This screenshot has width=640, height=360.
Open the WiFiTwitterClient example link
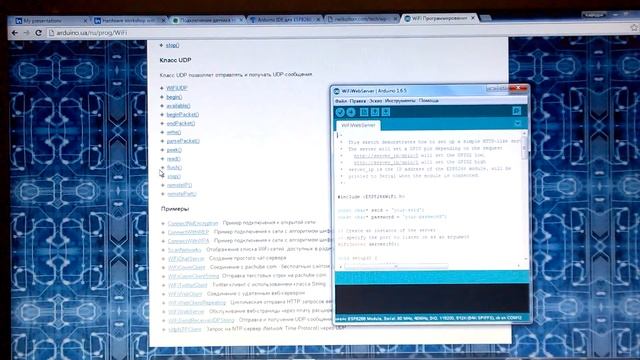[x=188, y=285]
